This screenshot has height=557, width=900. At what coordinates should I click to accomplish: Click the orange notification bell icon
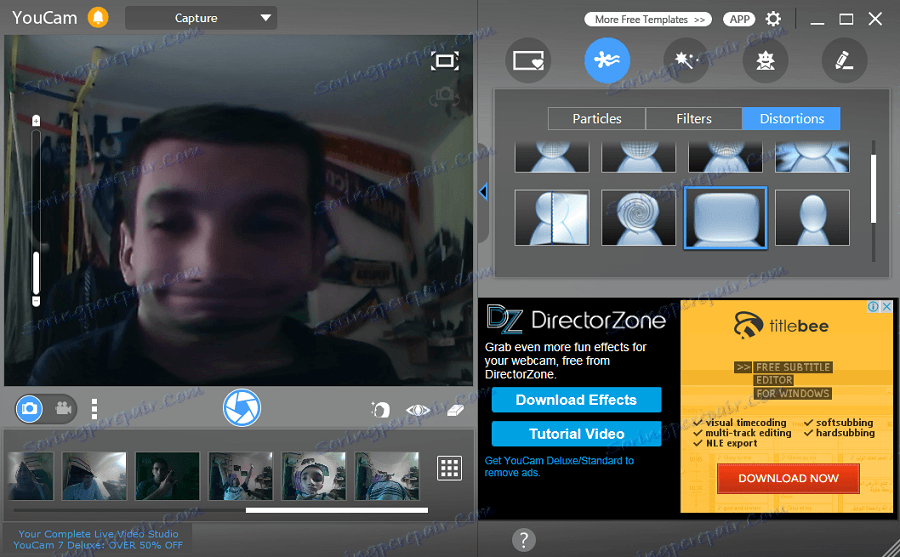[98, 17]
